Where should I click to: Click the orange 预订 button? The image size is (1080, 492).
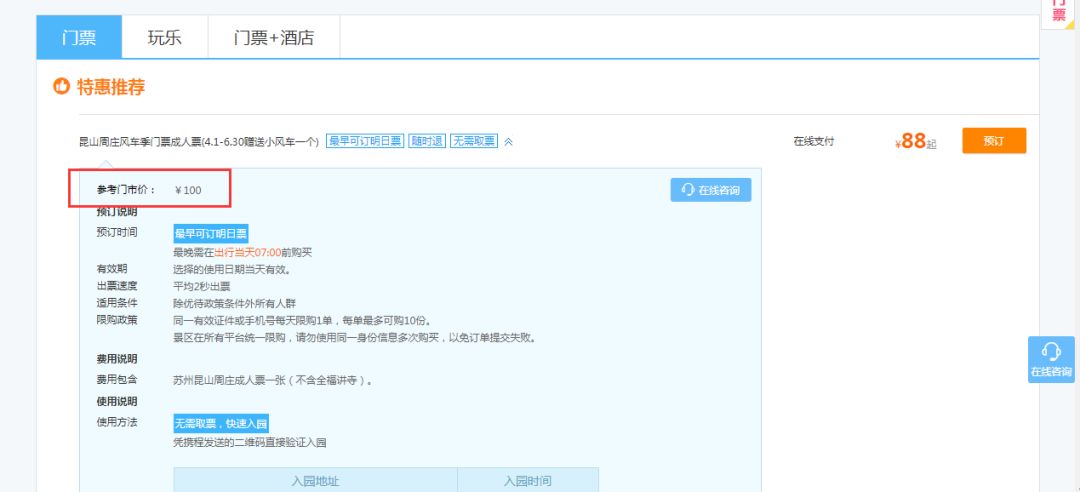[994, 141]
